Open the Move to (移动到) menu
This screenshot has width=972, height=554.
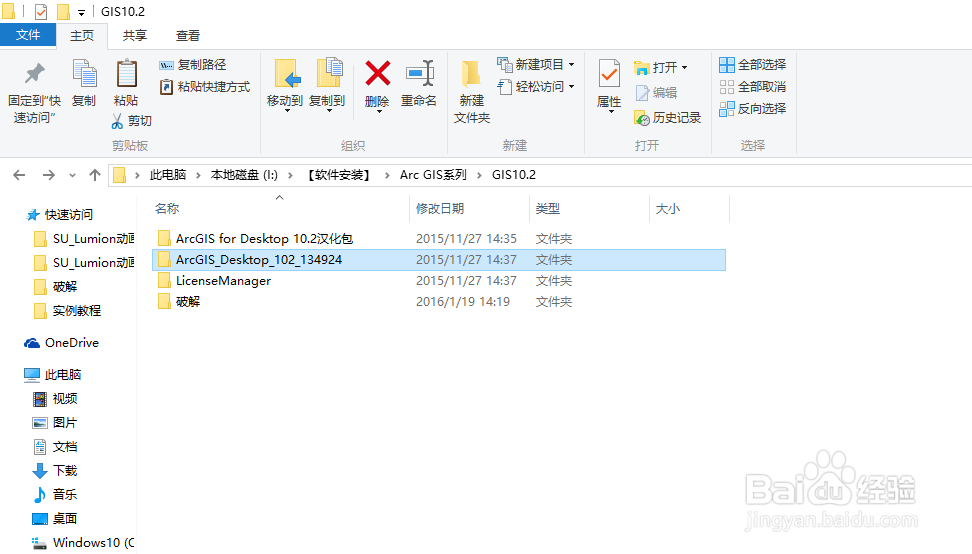285,86
